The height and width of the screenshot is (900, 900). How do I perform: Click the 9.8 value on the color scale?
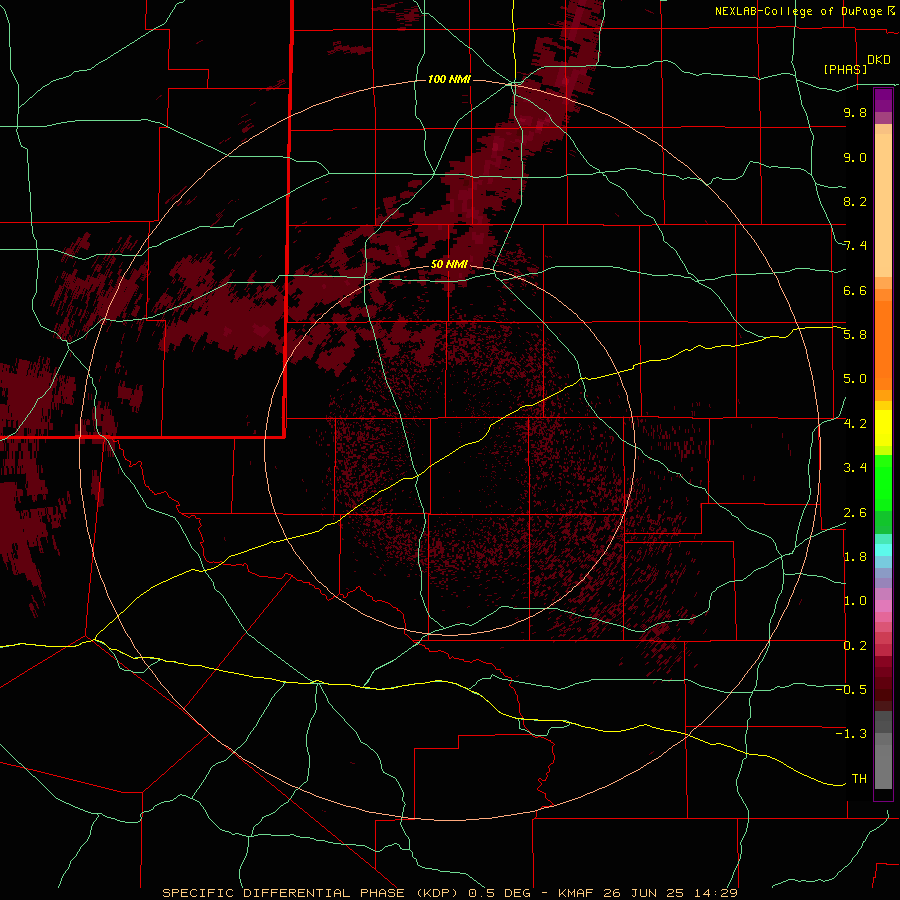(855, 112)
